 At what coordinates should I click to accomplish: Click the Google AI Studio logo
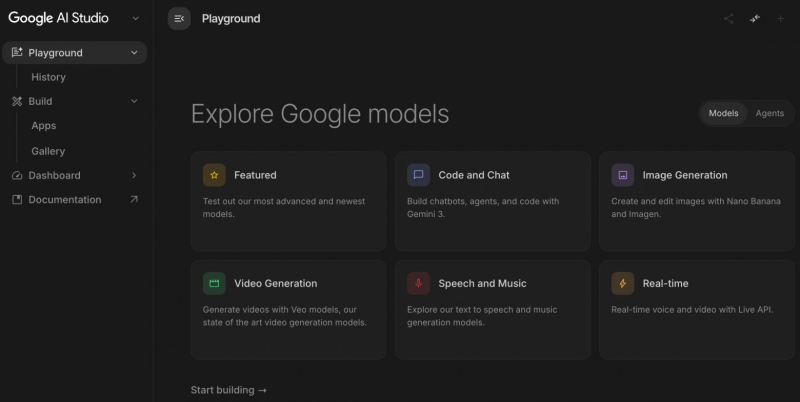pos(58,18)
